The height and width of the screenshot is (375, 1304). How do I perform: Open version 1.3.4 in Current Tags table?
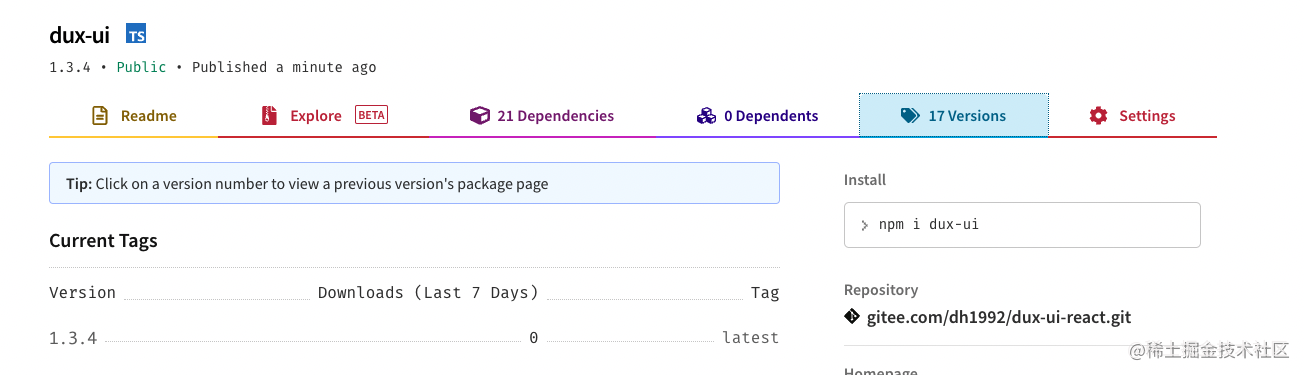click(x=73, y=338)
